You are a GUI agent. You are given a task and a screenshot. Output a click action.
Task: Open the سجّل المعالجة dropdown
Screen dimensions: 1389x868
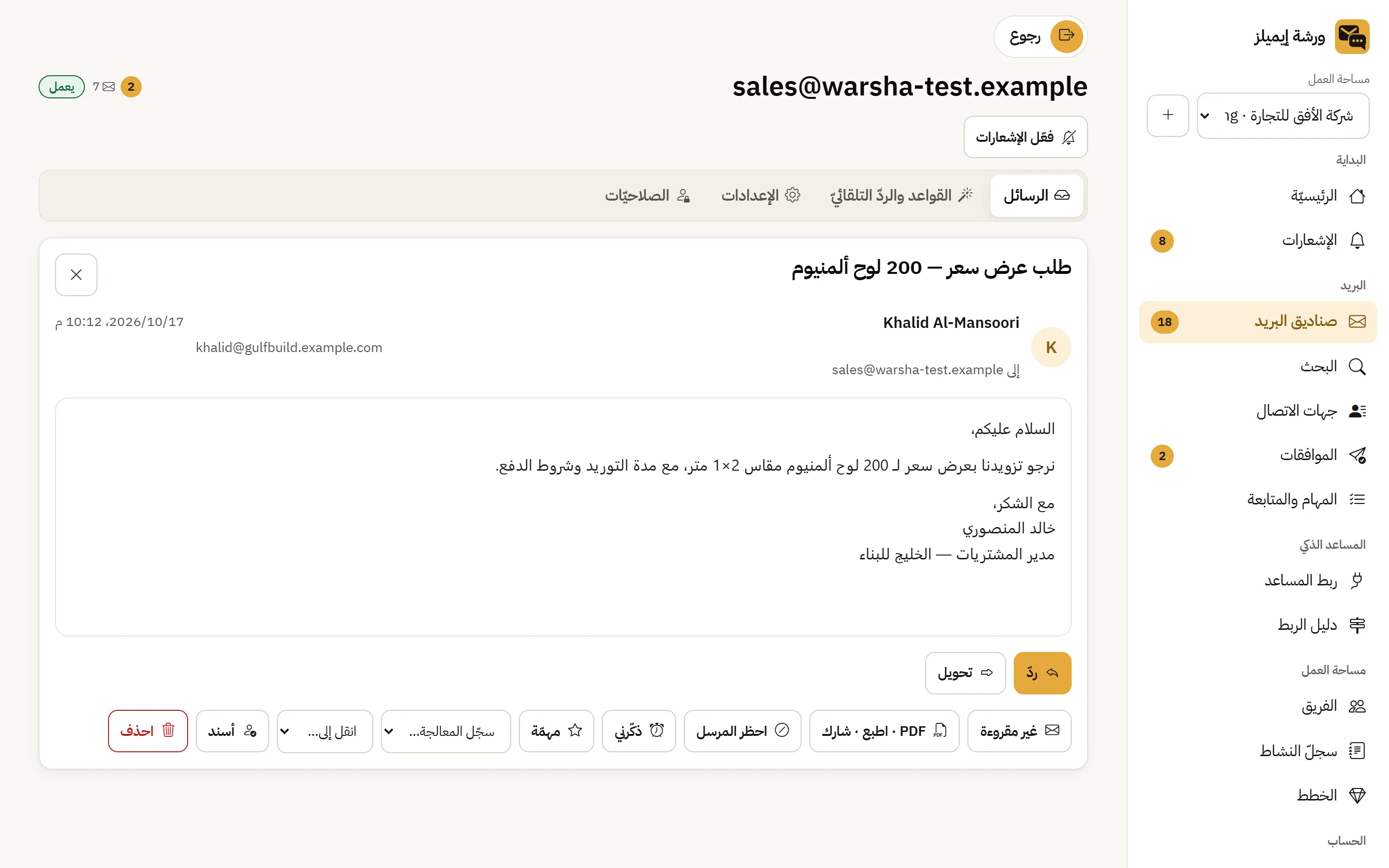point(446,732)
